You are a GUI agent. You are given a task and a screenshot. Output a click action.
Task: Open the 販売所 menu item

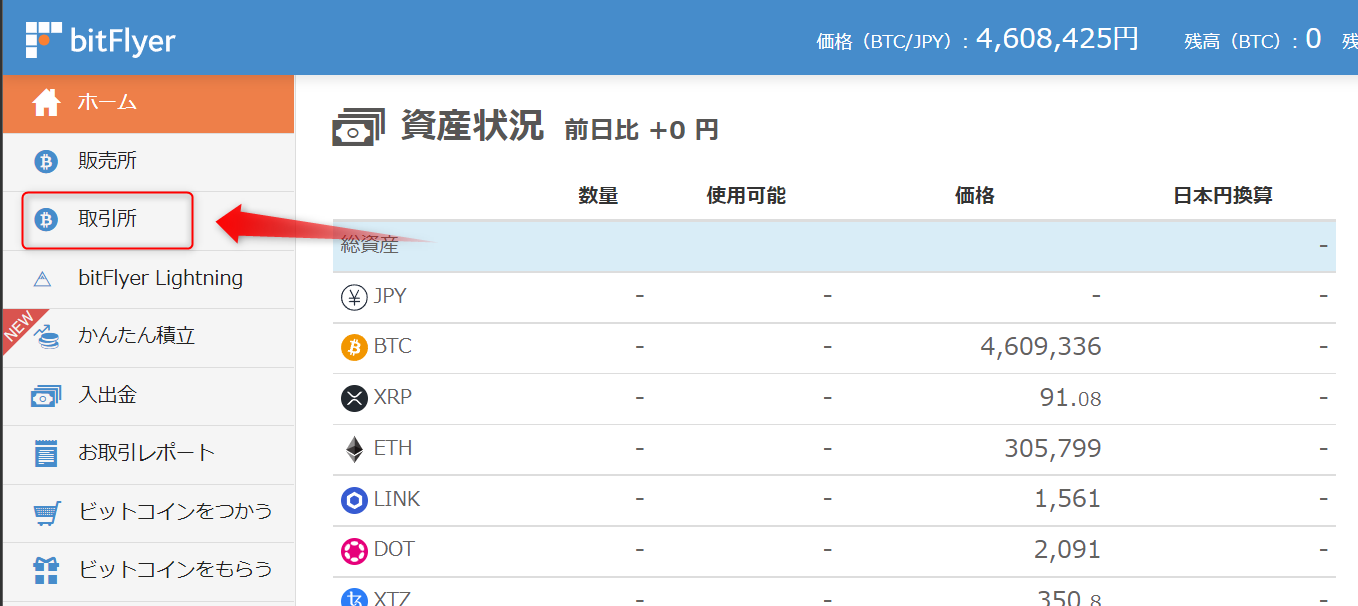pyautogui.click(x=148, y=161)
